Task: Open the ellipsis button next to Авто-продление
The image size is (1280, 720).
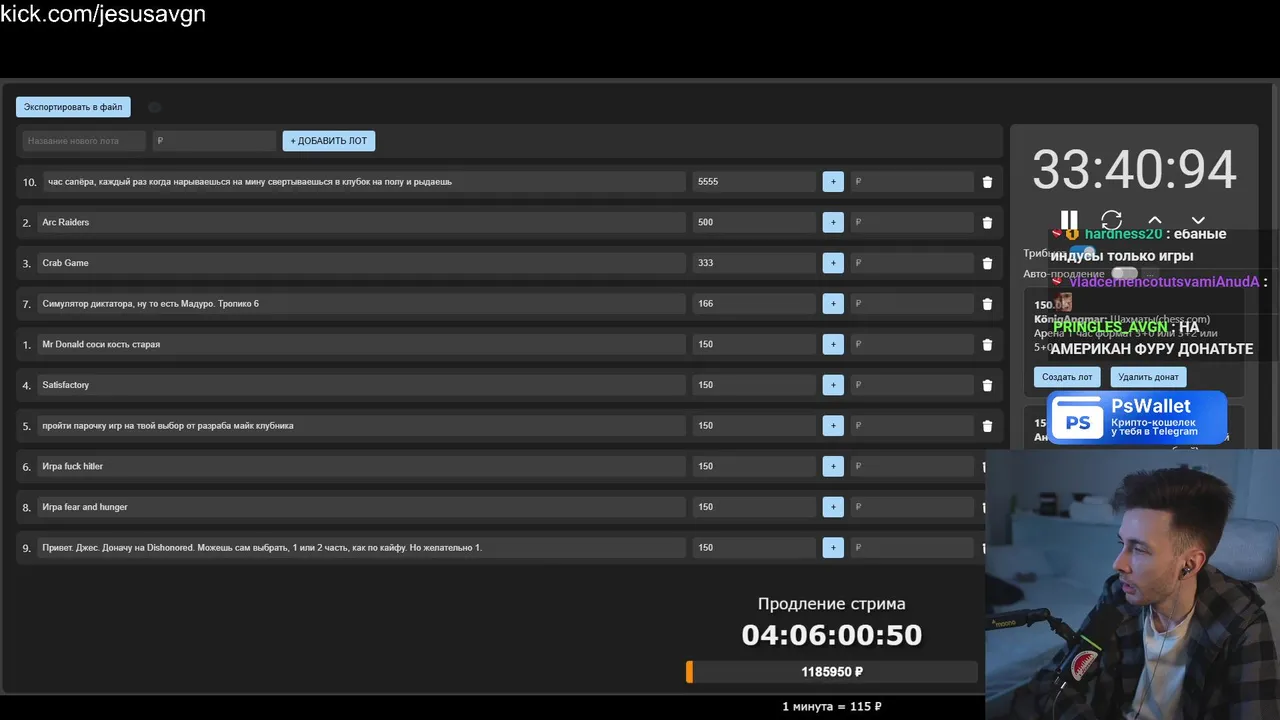Action: (1150, 273)
